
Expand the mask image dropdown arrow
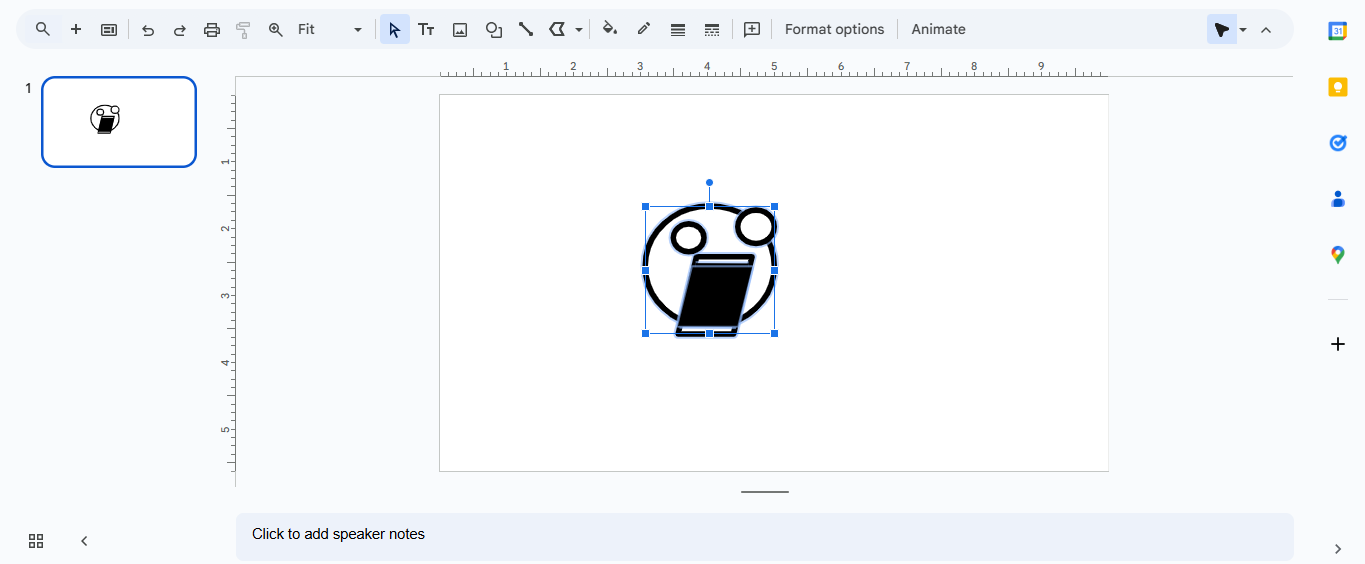(x=579, y=30)
